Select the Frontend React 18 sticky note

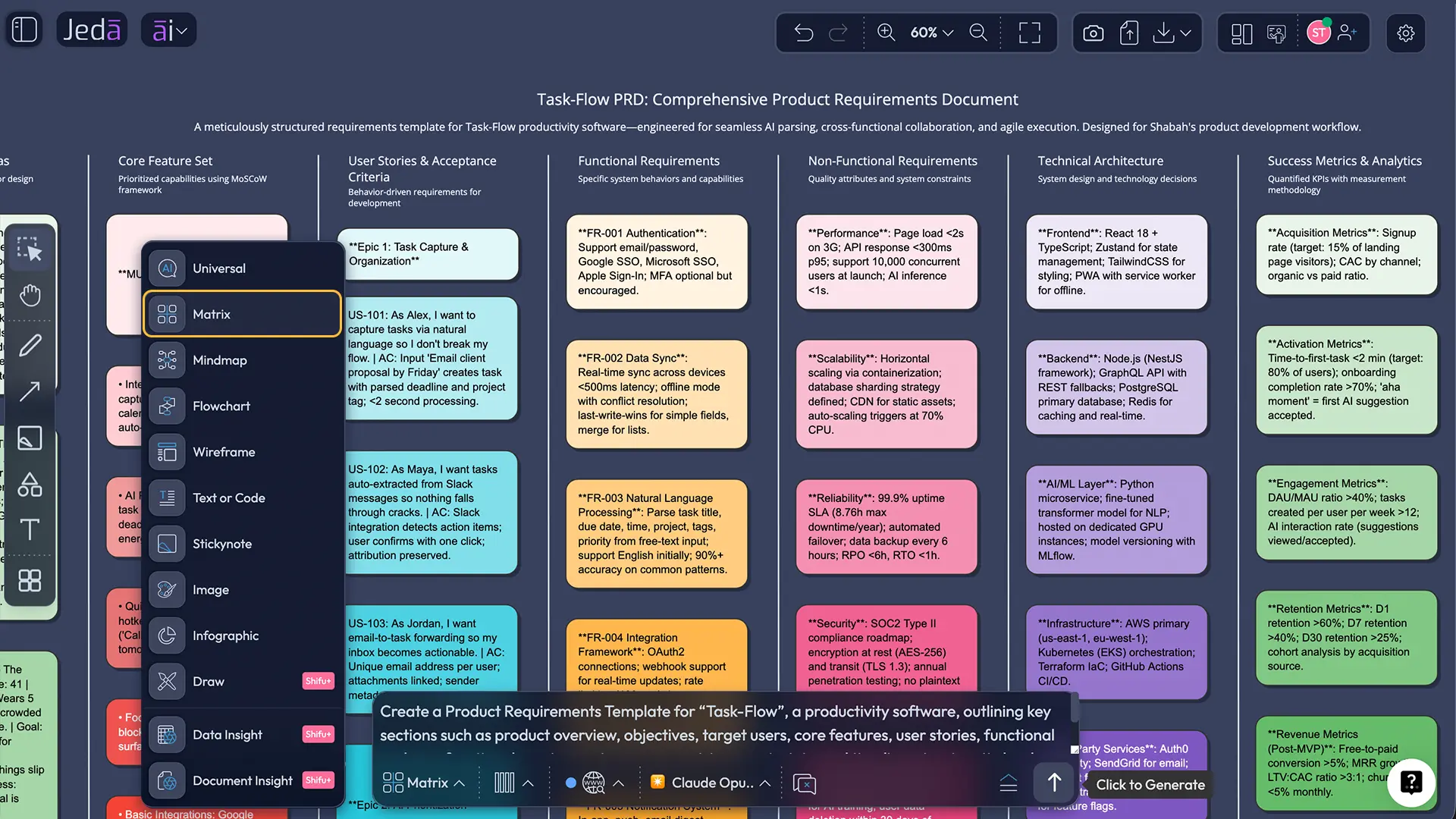pyautogui.click(x=1116, y=262)
